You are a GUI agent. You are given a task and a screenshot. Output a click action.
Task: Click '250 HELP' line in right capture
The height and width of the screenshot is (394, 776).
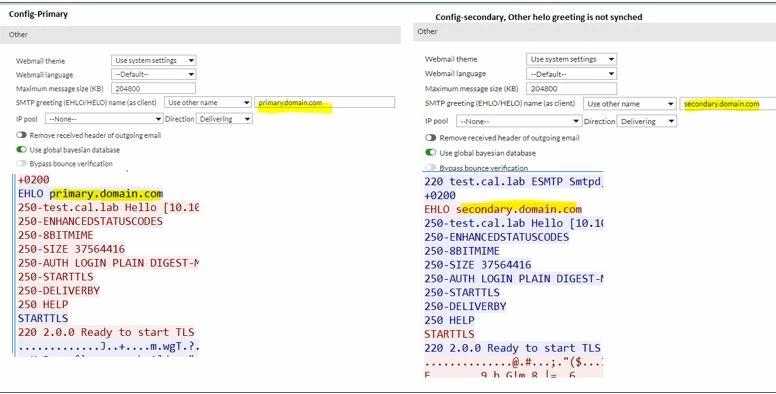tap(449, 320)
